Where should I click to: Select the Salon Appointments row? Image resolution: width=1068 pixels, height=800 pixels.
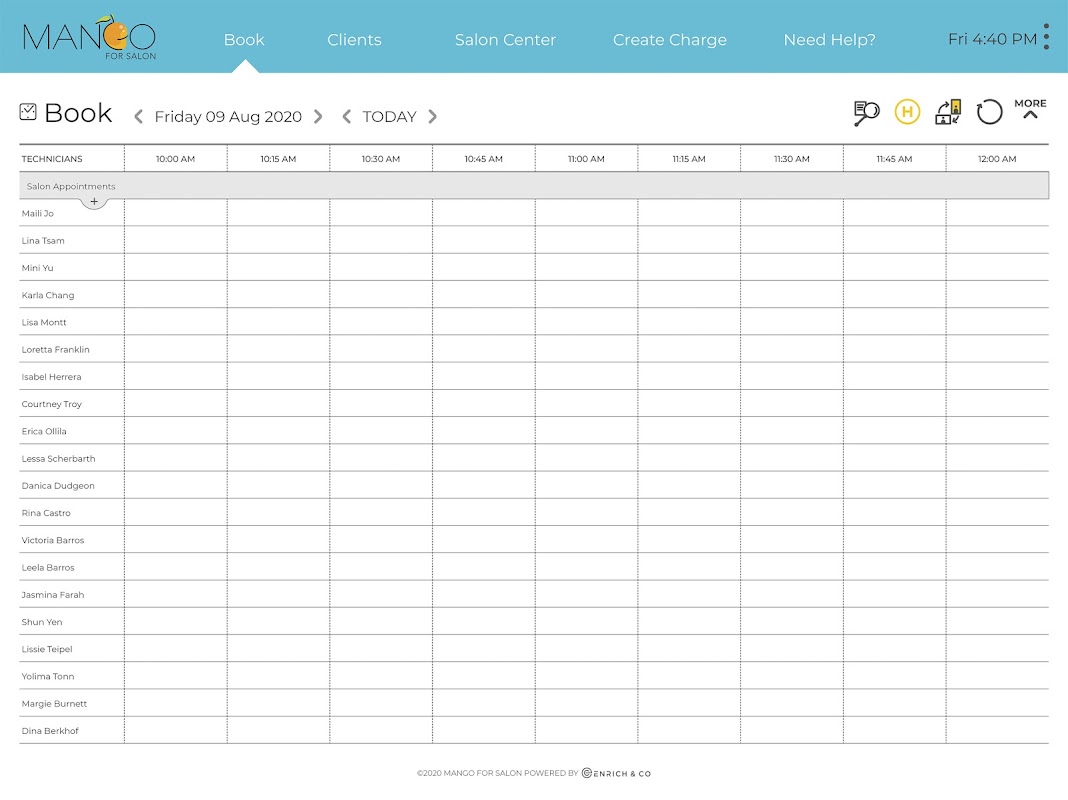(x=534, y=186)
